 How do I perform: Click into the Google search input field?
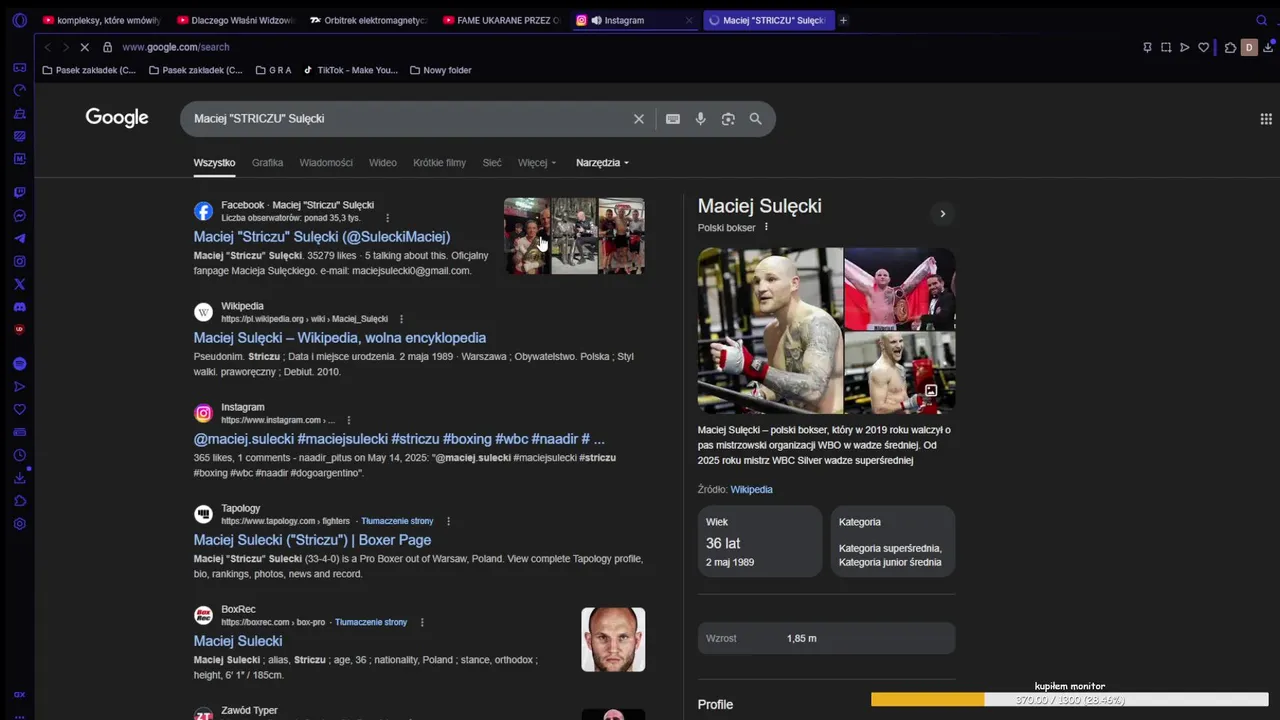(410, 119)
